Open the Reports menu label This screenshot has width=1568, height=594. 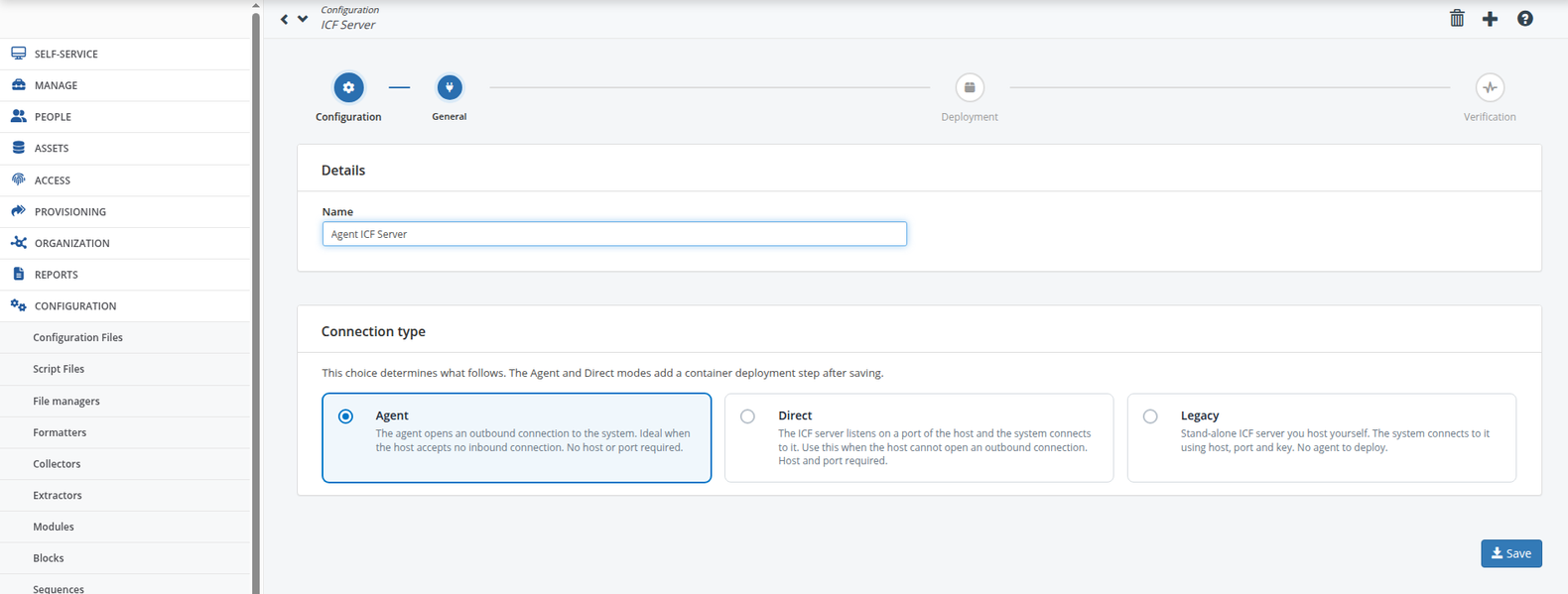point(56,275)
